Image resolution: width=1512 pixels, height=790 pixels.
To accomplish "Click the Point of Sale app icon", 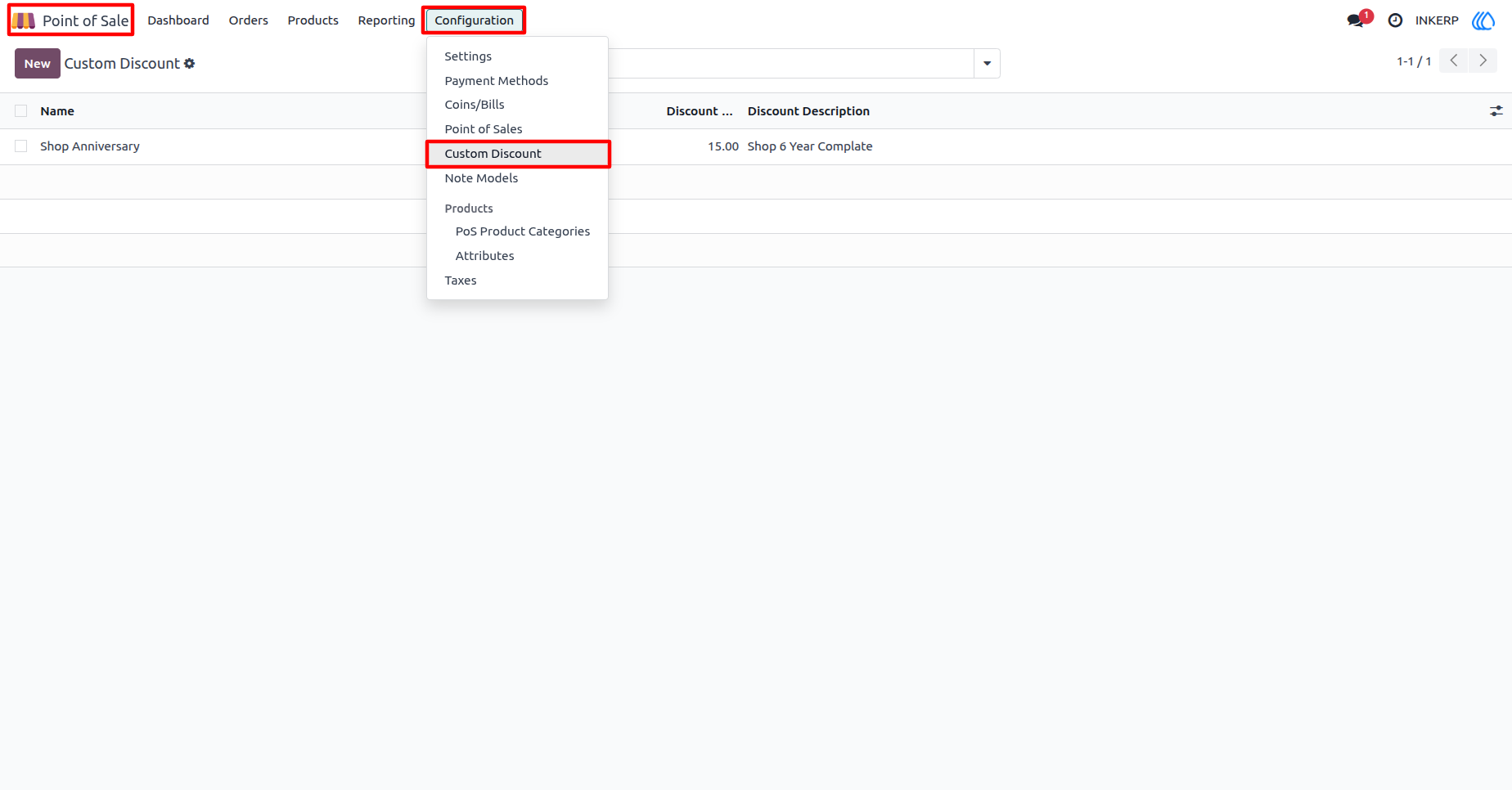I will (23, 20).
